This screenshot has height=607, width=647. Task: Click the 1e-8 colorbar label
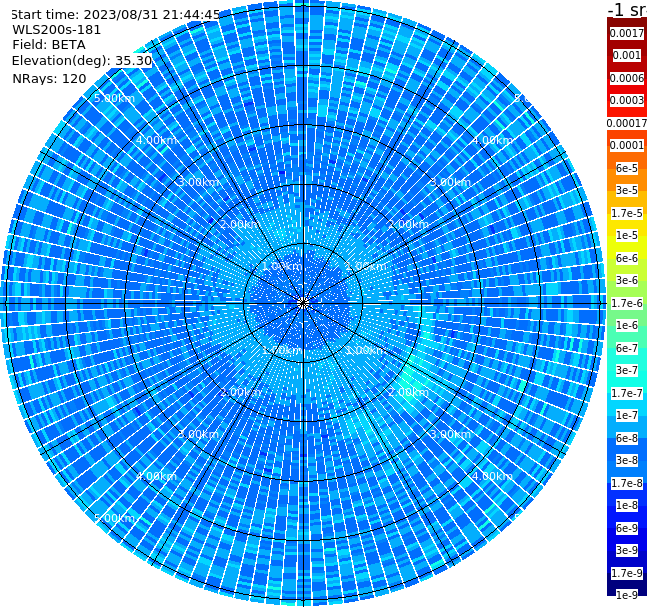coord(627,505)
